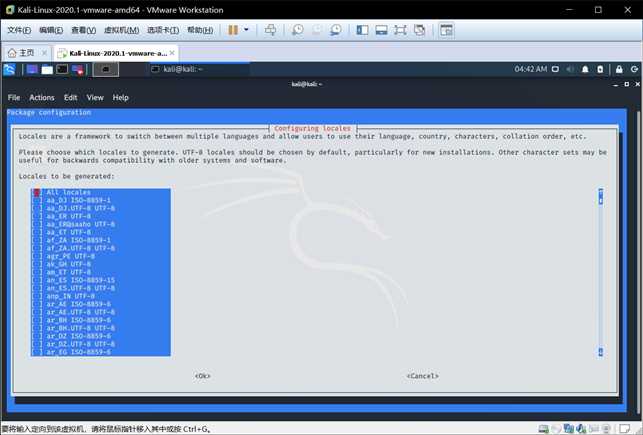
Task: Toggle the ar_AE ISO-8859-6 checkbox
Action: pyautogui.click(x=37, y=304)
